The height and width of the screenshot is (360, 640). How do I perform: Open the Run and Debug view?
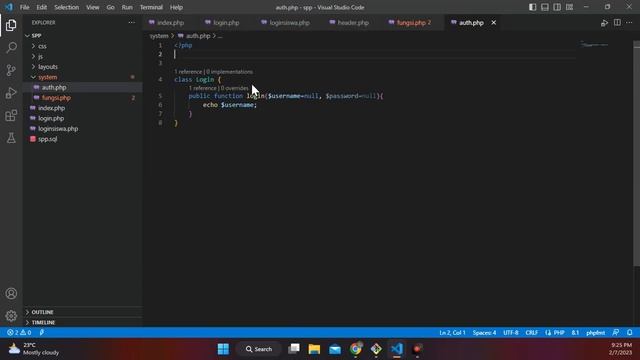(11, 93)
